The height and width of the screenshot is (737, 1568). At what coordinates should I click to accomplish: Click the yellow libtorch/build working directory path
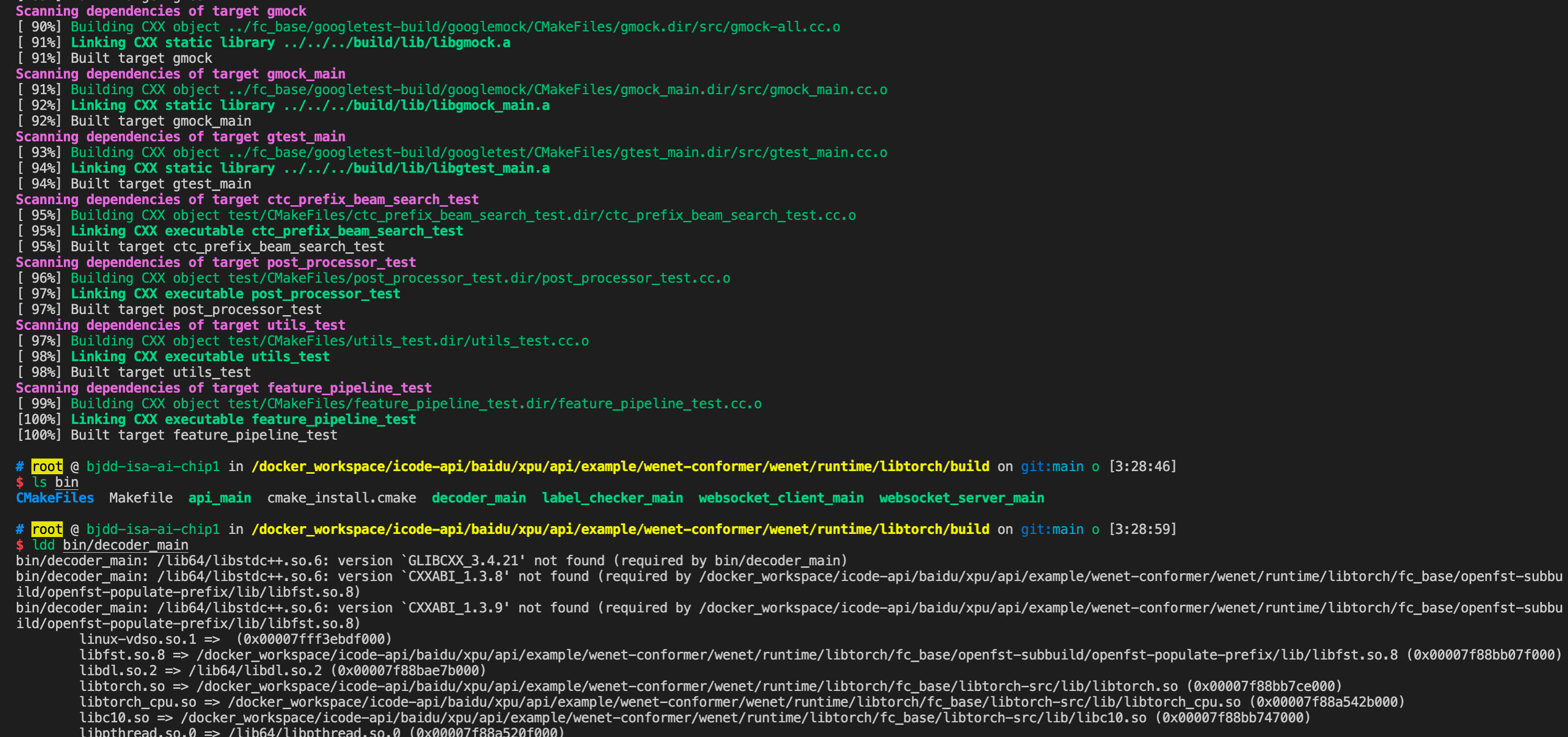pos(620,467)
